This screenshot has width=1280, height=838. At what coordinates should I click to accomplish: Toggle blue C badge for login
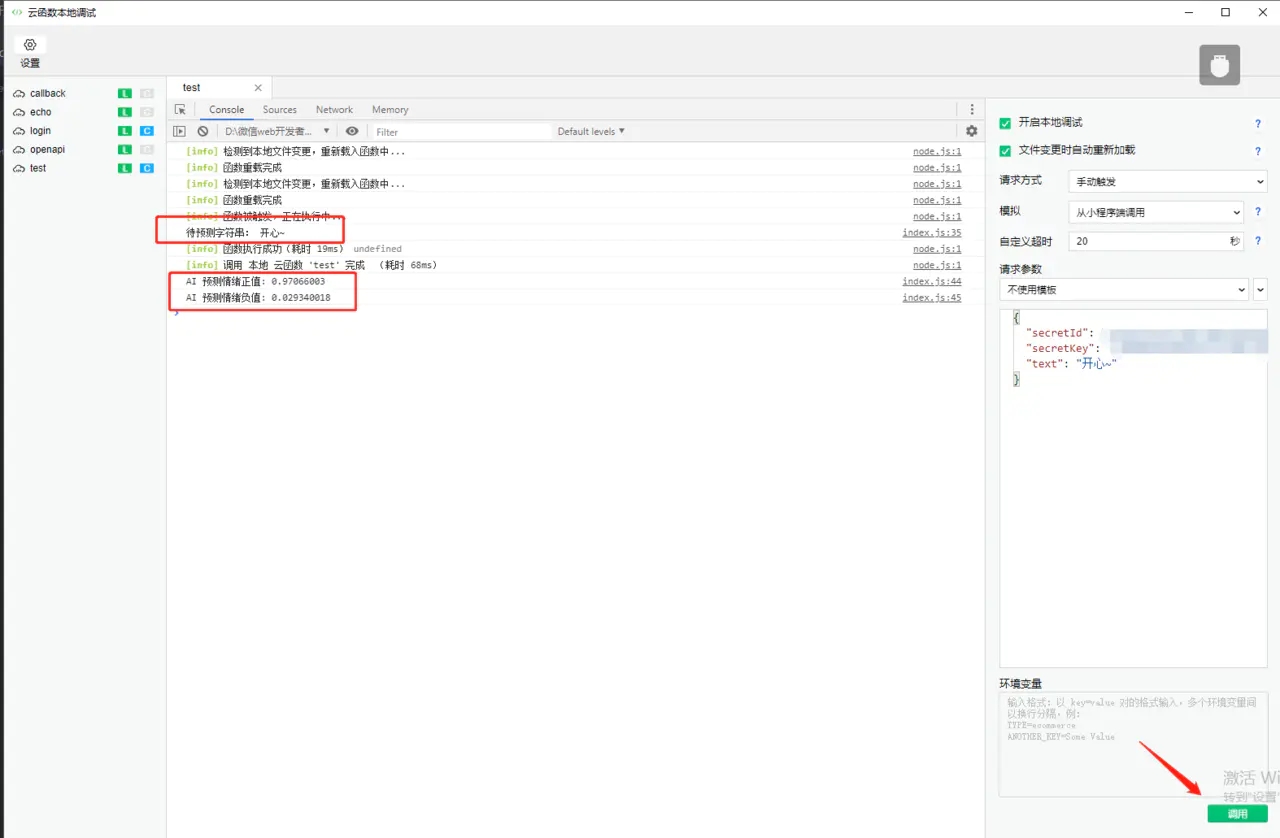click(x=147, y=131)
